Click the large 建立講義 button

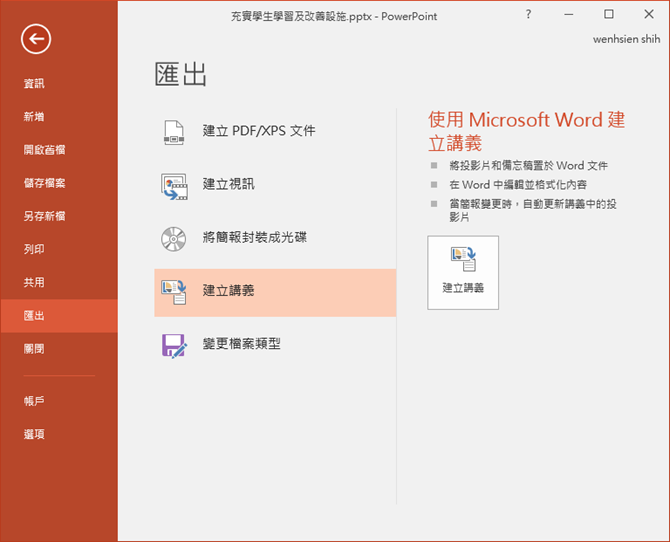(463, 272)
